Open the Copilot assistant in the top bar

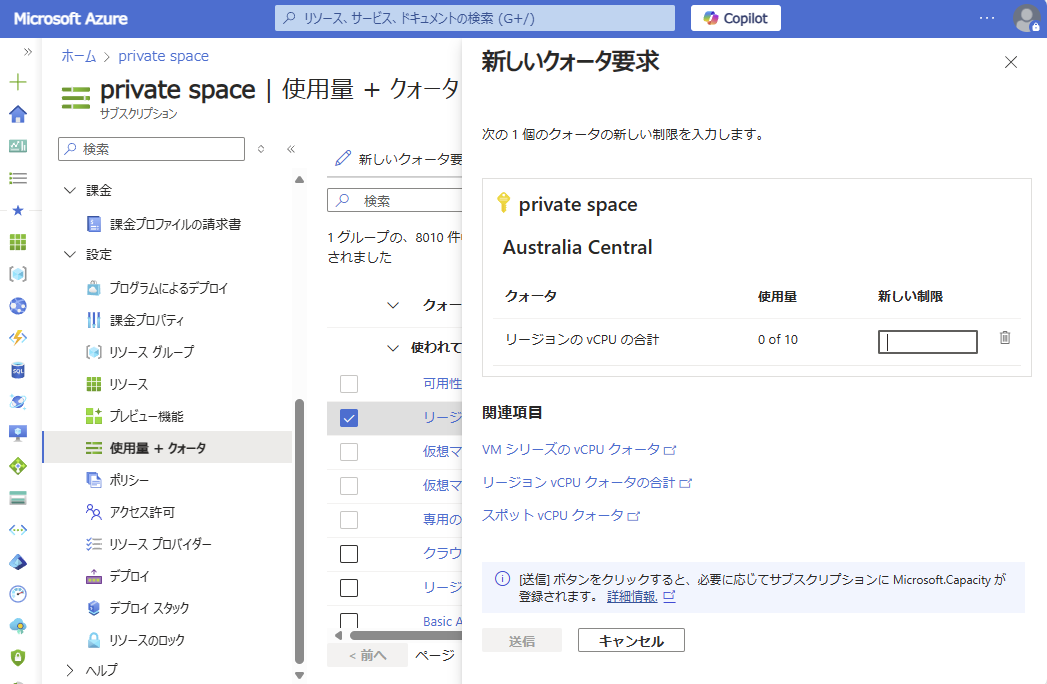point(735,18)
